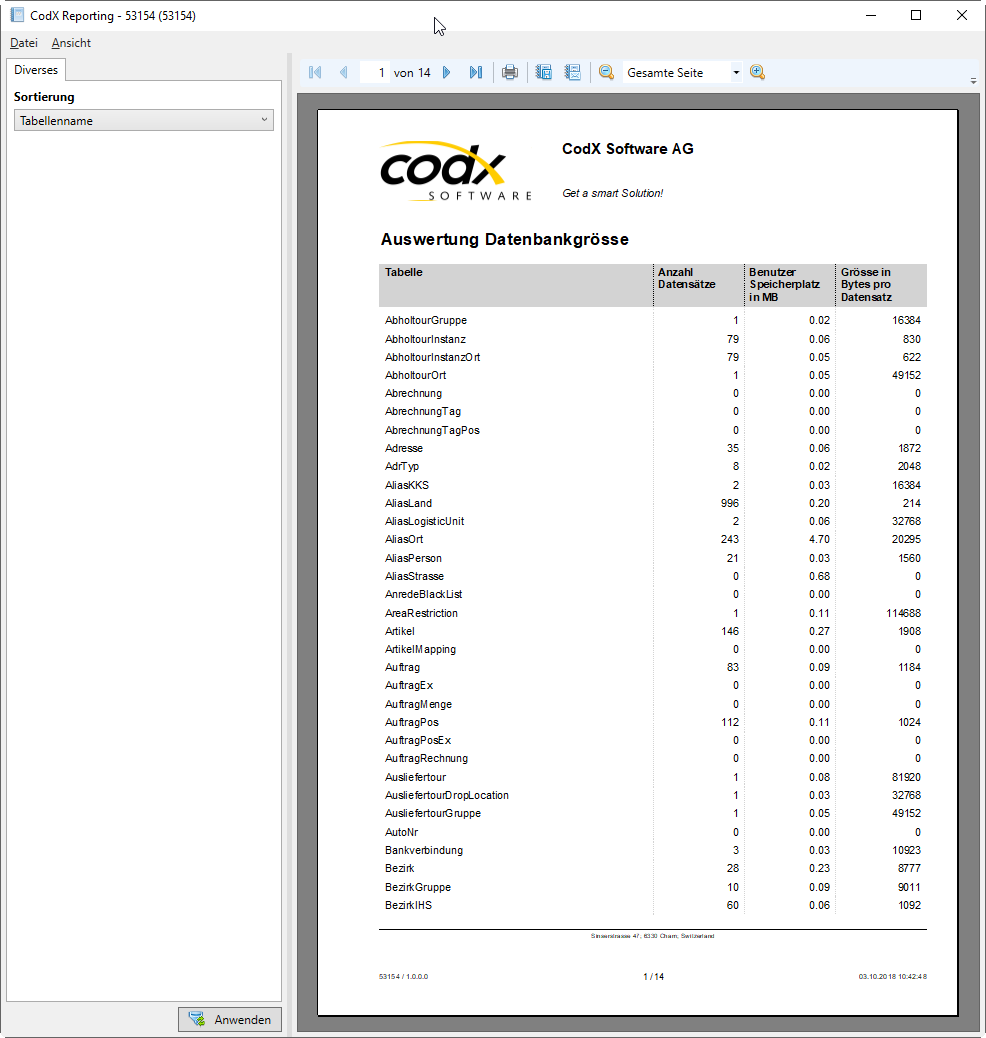Export the report
This screenshot has width=986, height=1038.
(x=543, y=71)
